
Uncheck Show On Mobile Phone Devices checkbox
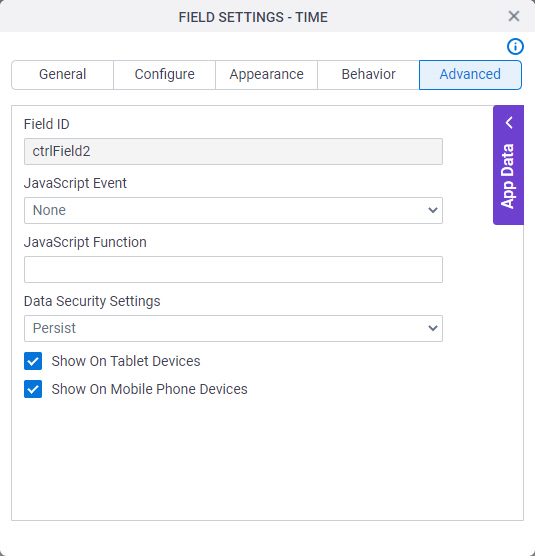pyautogui.click(x=33, y=389)
